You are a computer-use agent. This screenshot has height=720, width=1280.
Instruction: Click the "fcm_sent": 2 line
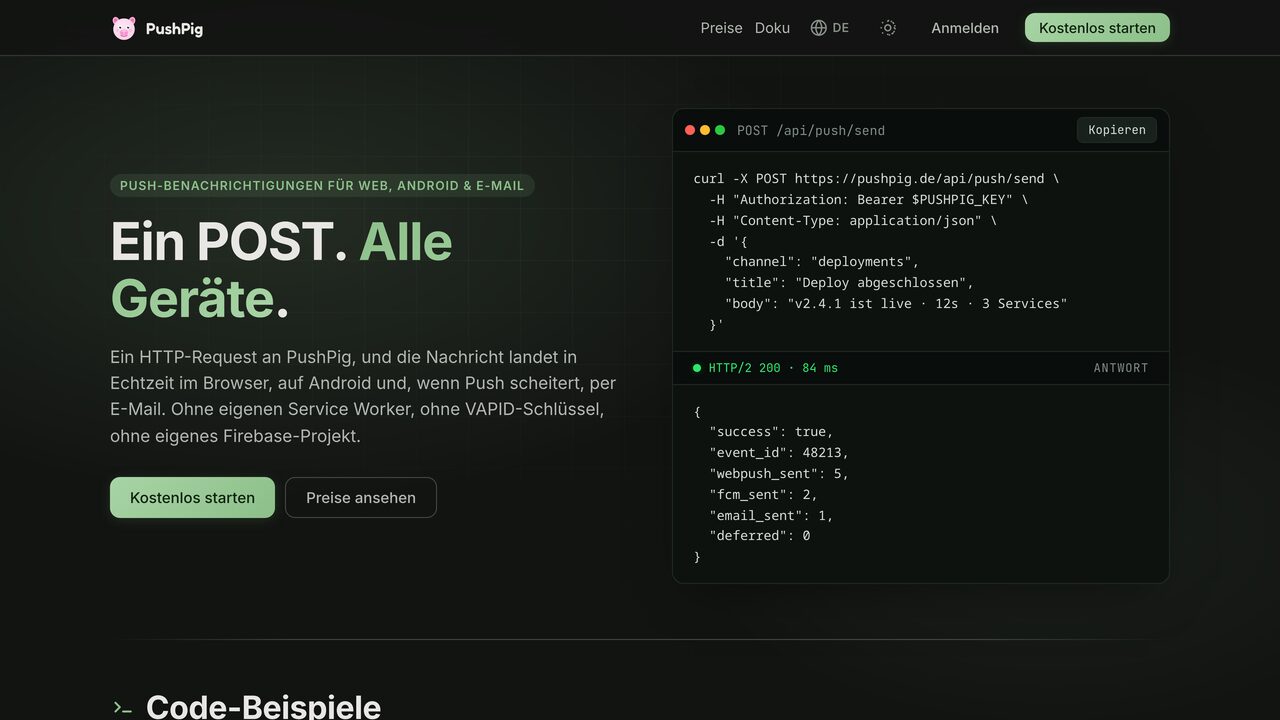(x=763, y=494)
